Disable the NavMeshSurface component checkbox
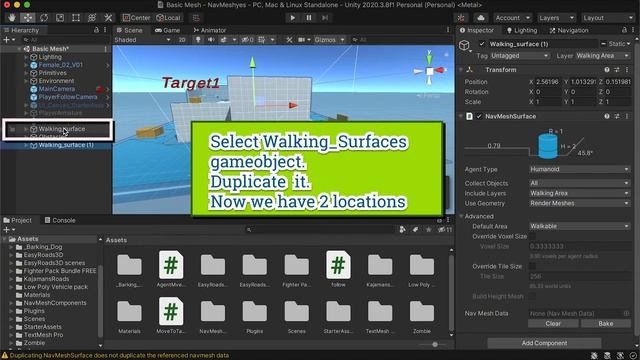This screenshot has height=360, width=640. [x=479, y=116]
